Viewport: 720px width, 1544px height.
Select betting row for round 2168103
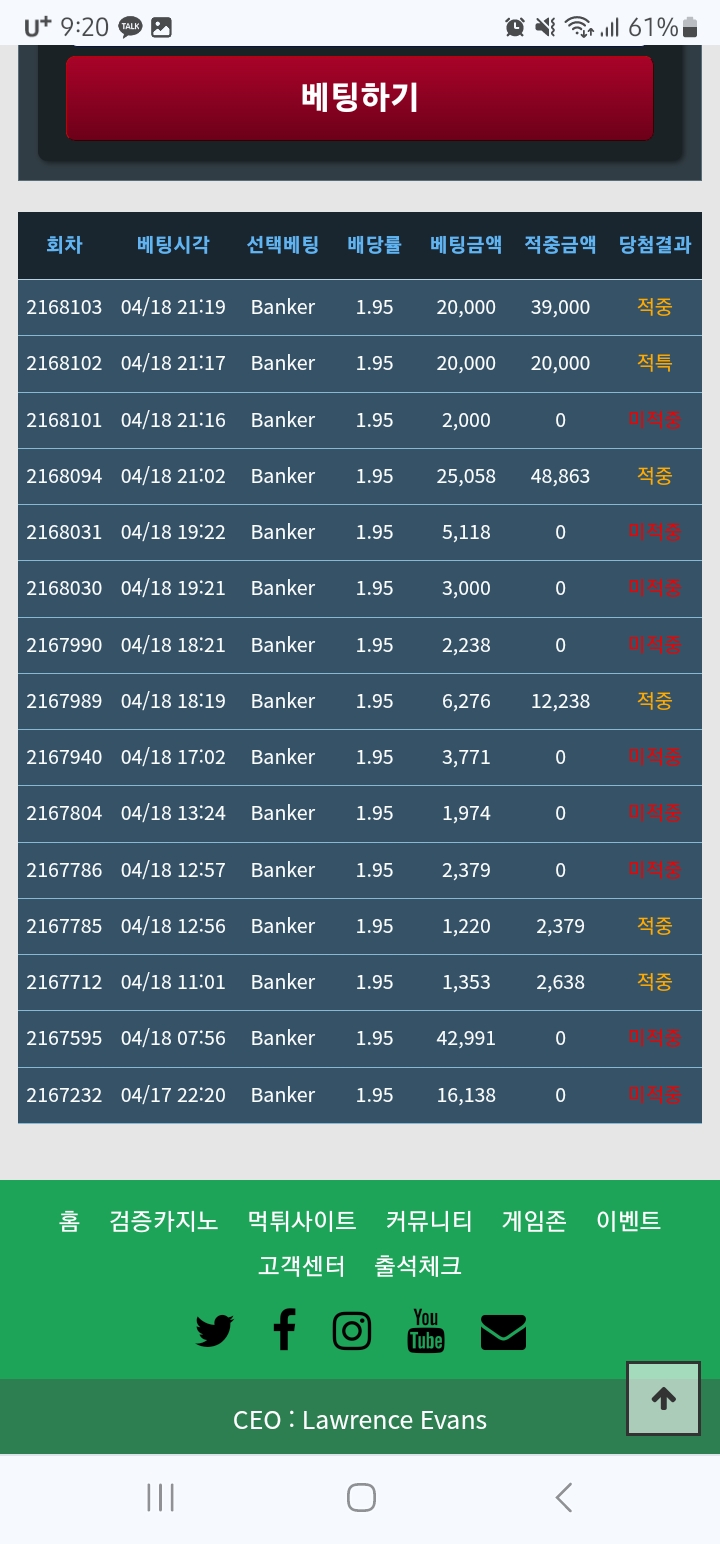pos(359,307)
